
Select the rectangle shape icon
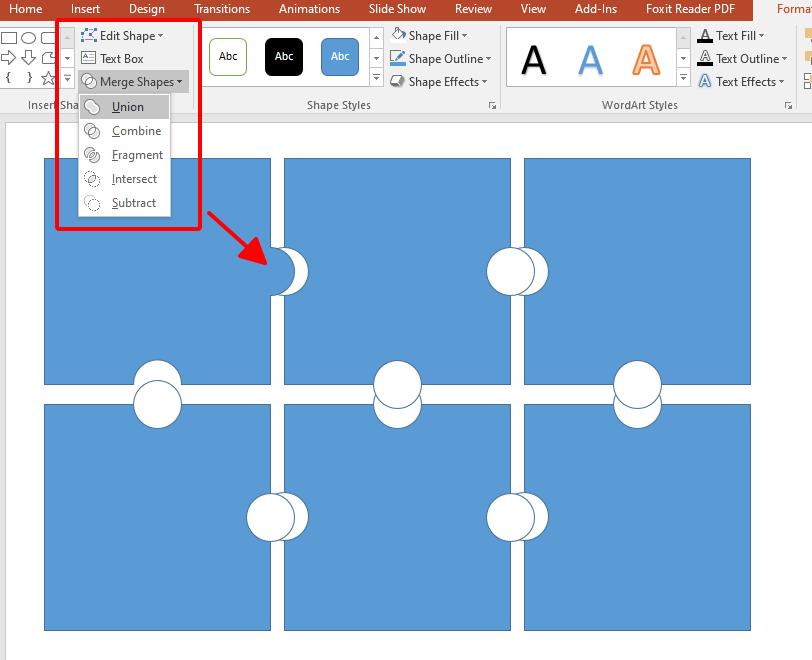pos(9,36)
